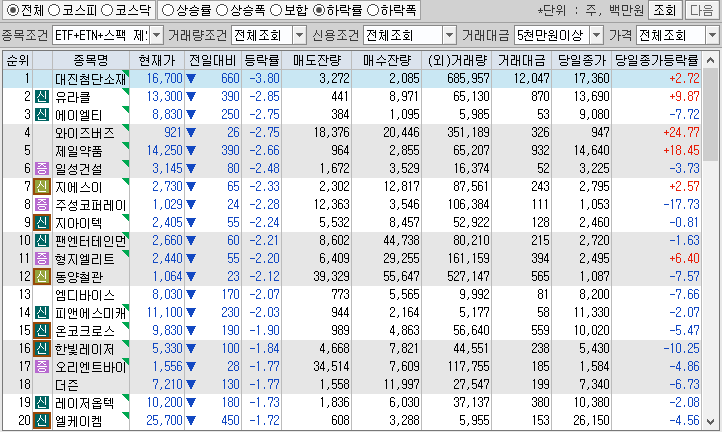Select the 코스피 radio button
722x432 pixels.
pyautogui.click(x=54, y=10)
